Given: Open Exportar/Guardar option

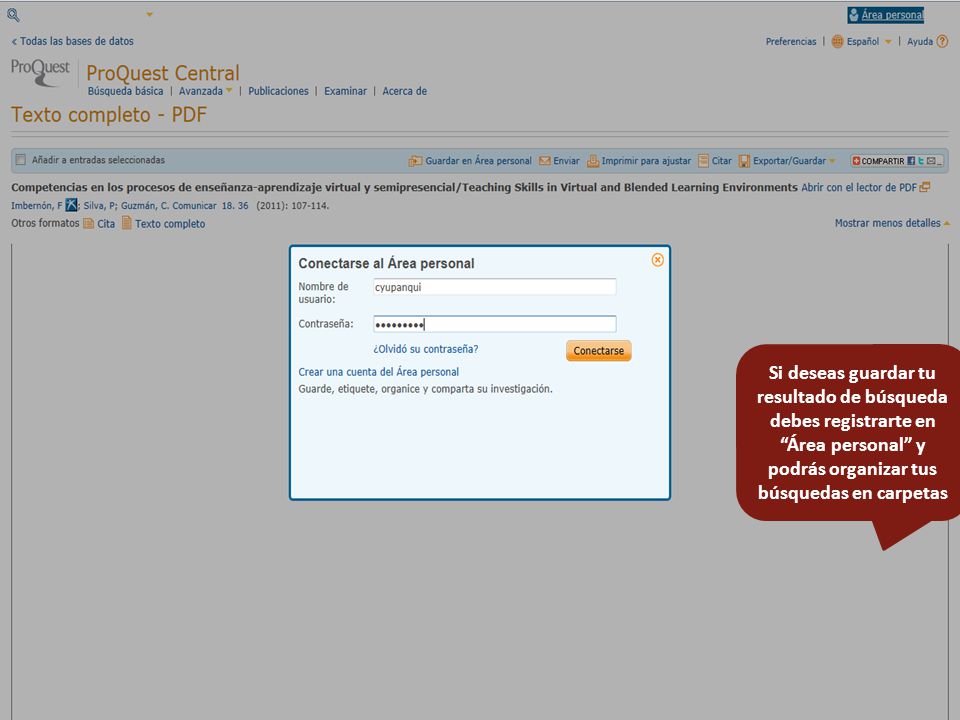Looking at the screenshot, I should pos(789,161).
